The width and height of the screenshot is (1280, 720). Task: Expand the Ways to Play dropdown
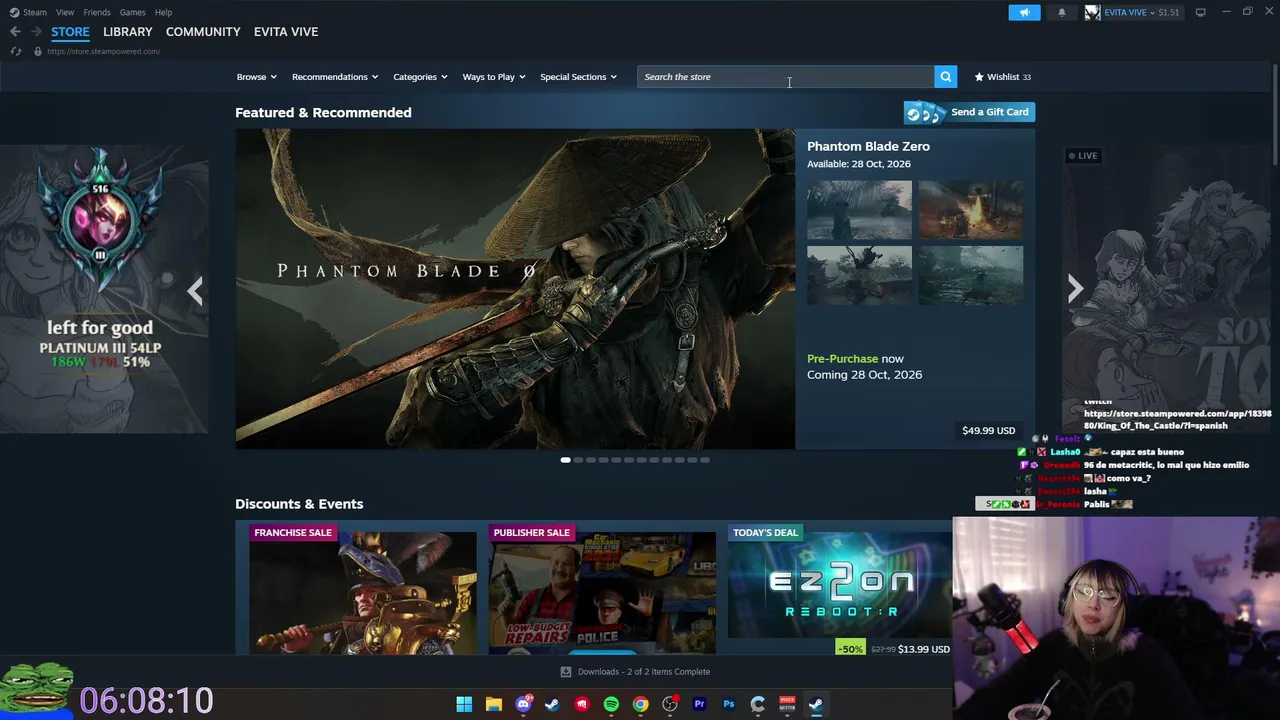[x=494, y=77]
